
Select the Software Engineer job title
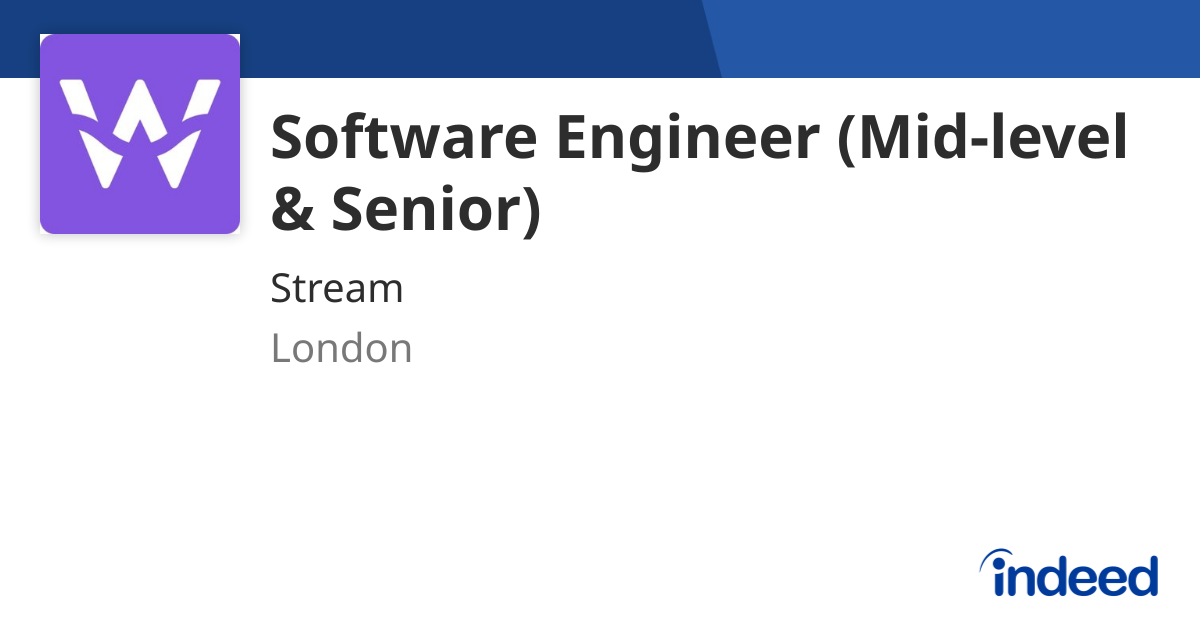click(699, 172)
